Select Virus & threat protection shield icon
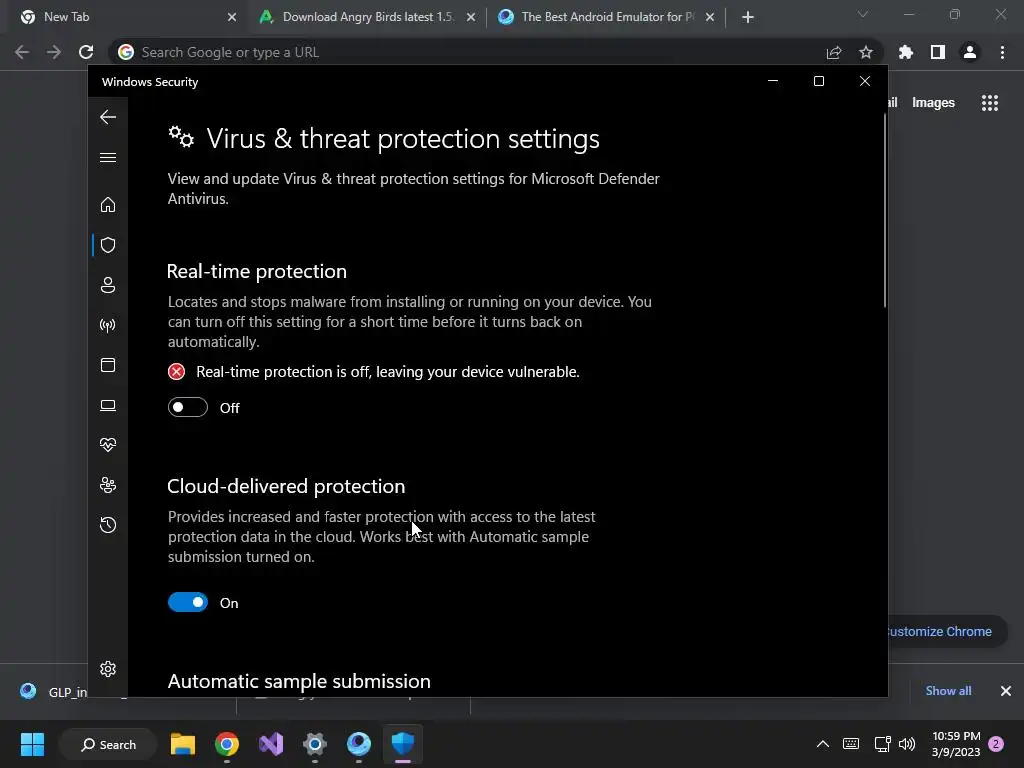1024x768 pixels. 108,245
